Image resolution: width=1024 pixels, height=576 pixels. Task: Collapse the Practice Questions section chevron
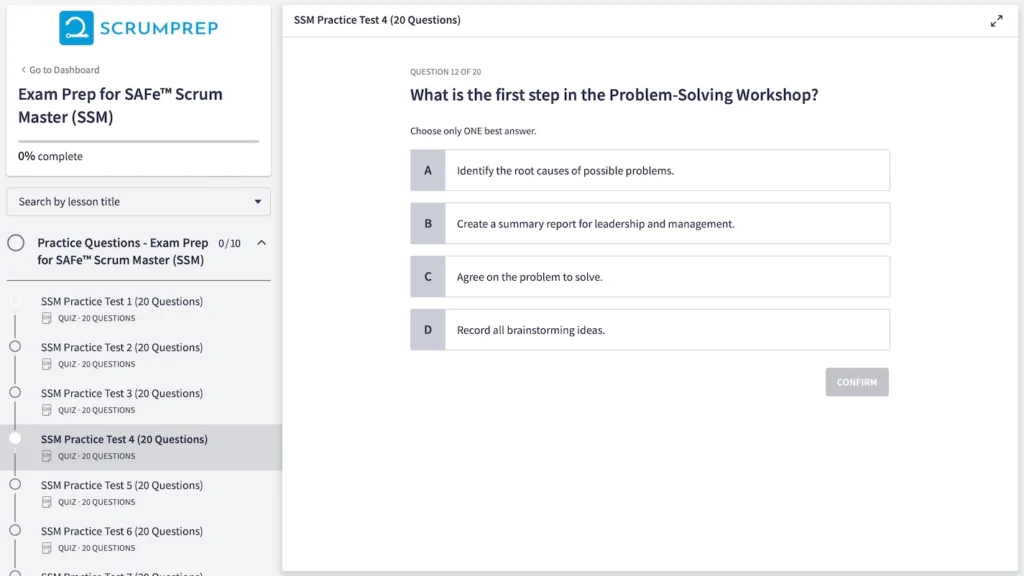pyautogui.click(x=259, y=242)
